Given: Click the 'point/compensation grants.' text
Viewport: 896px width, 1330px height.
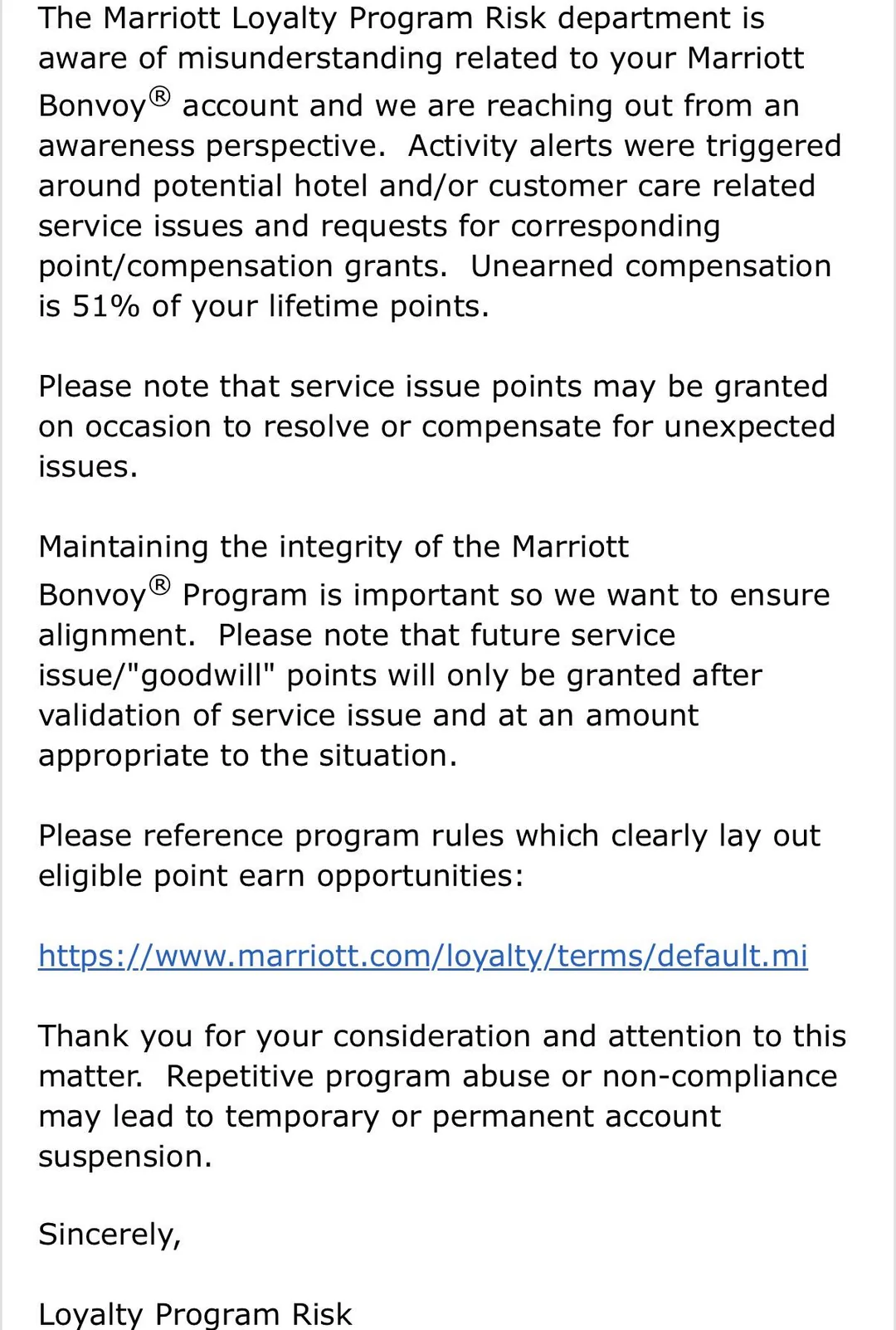Looking at the screenshot, I should [243, 266].
